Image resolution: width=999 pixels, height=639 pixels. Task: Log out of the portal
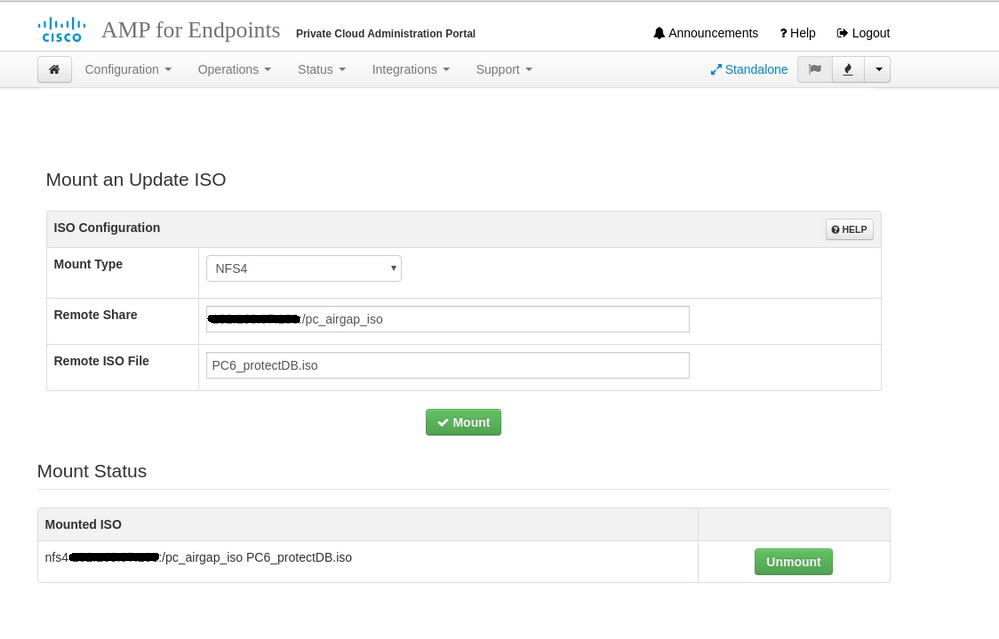click(863, 33)
